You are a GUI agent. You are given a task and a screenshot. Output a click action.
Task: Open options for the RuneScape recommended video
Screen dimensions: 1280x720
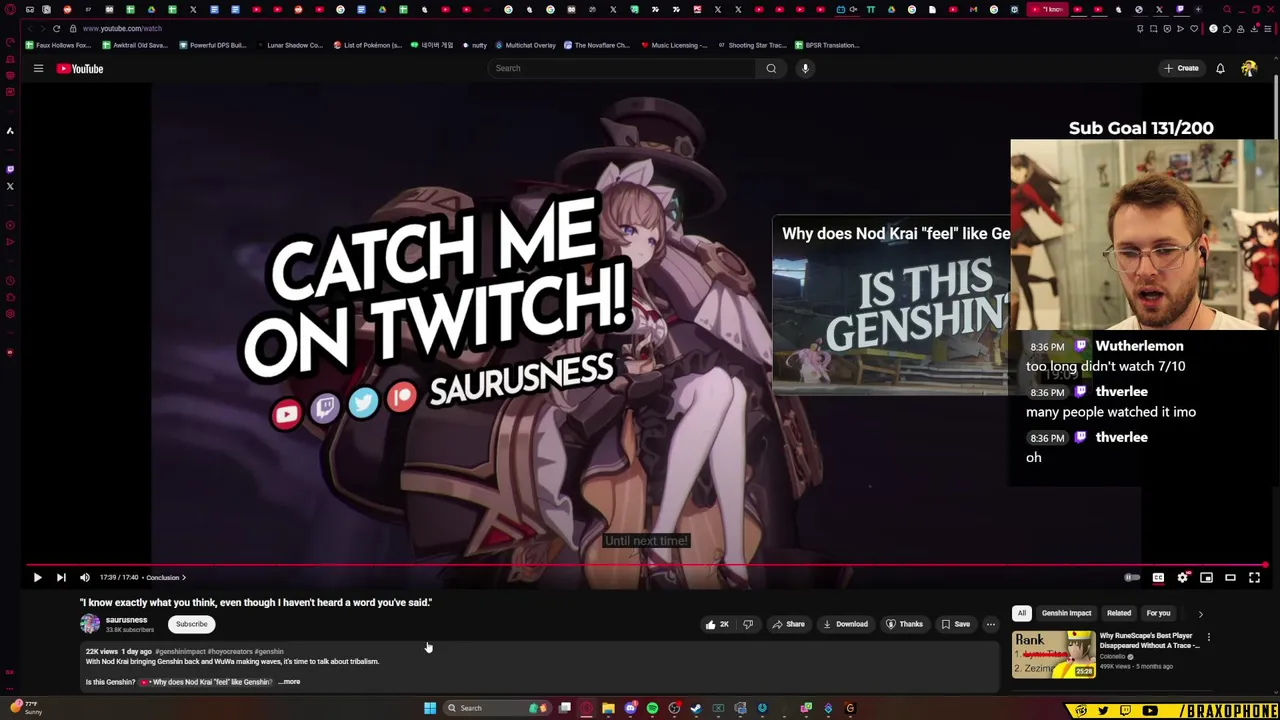click(1208, 637)
